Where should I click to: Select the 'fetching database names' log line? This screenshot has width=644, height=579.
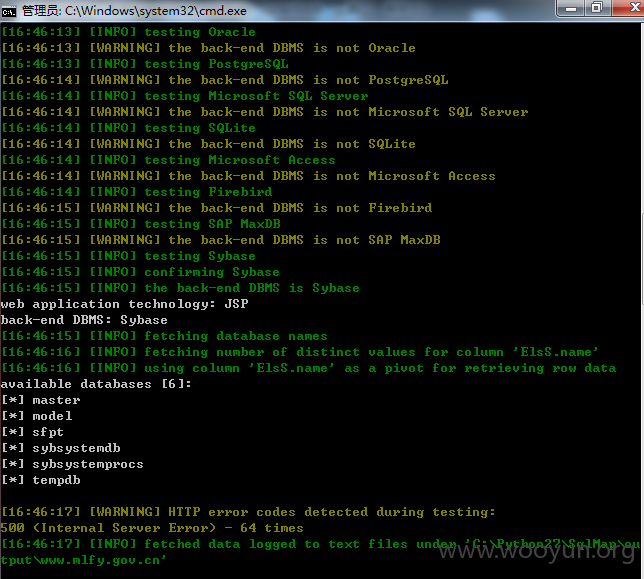click(164, 336)
